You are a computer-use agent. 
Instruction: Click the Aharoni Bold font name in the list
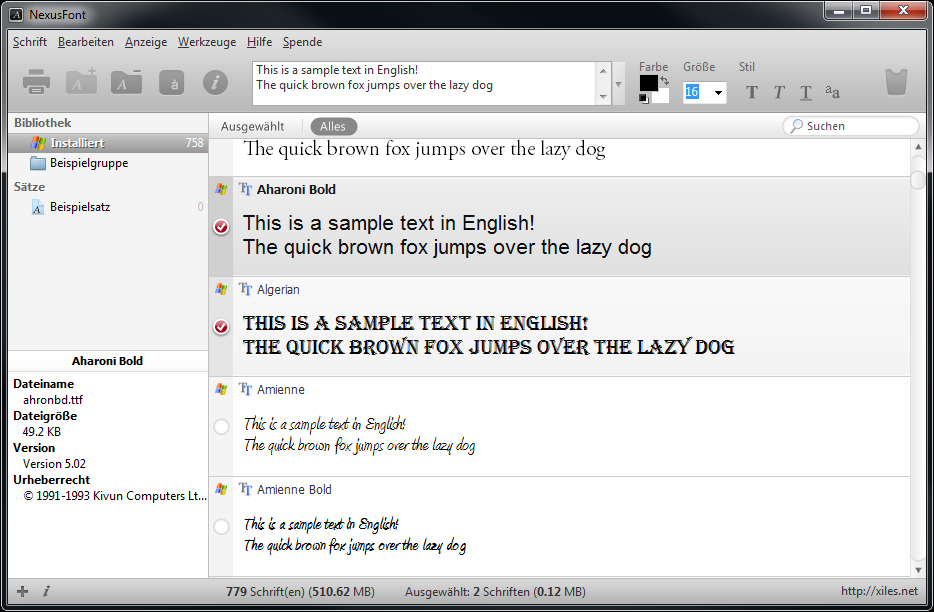(296, 189)
